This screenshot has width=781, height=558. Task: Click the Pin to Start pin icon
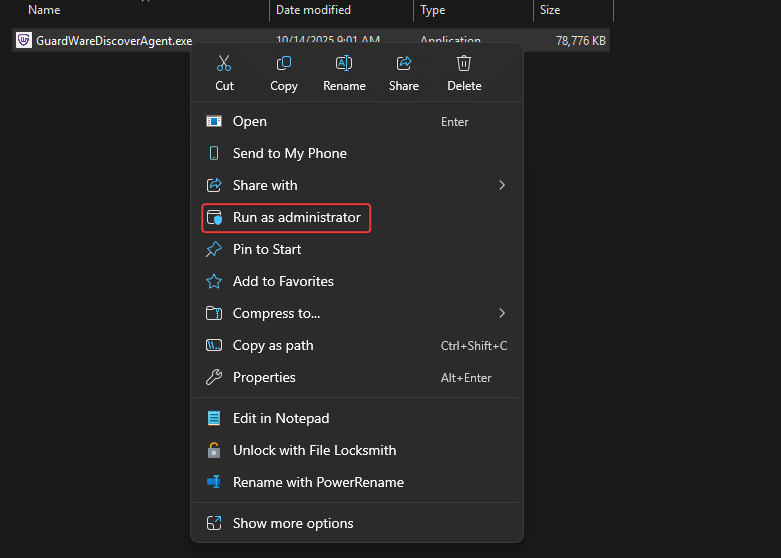[213, 249]
